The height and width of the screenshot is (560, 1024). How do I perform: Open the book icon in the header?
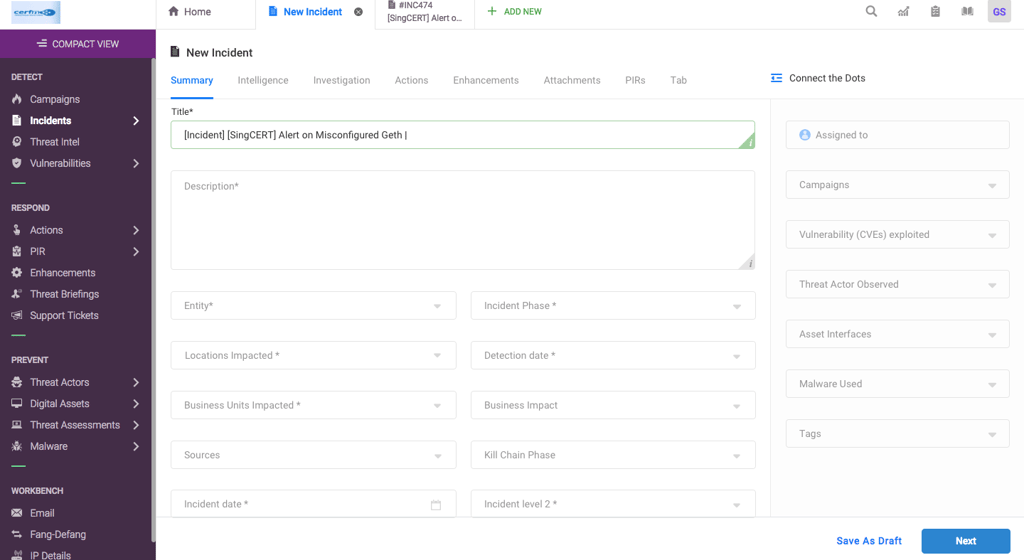tap(967, 11)
